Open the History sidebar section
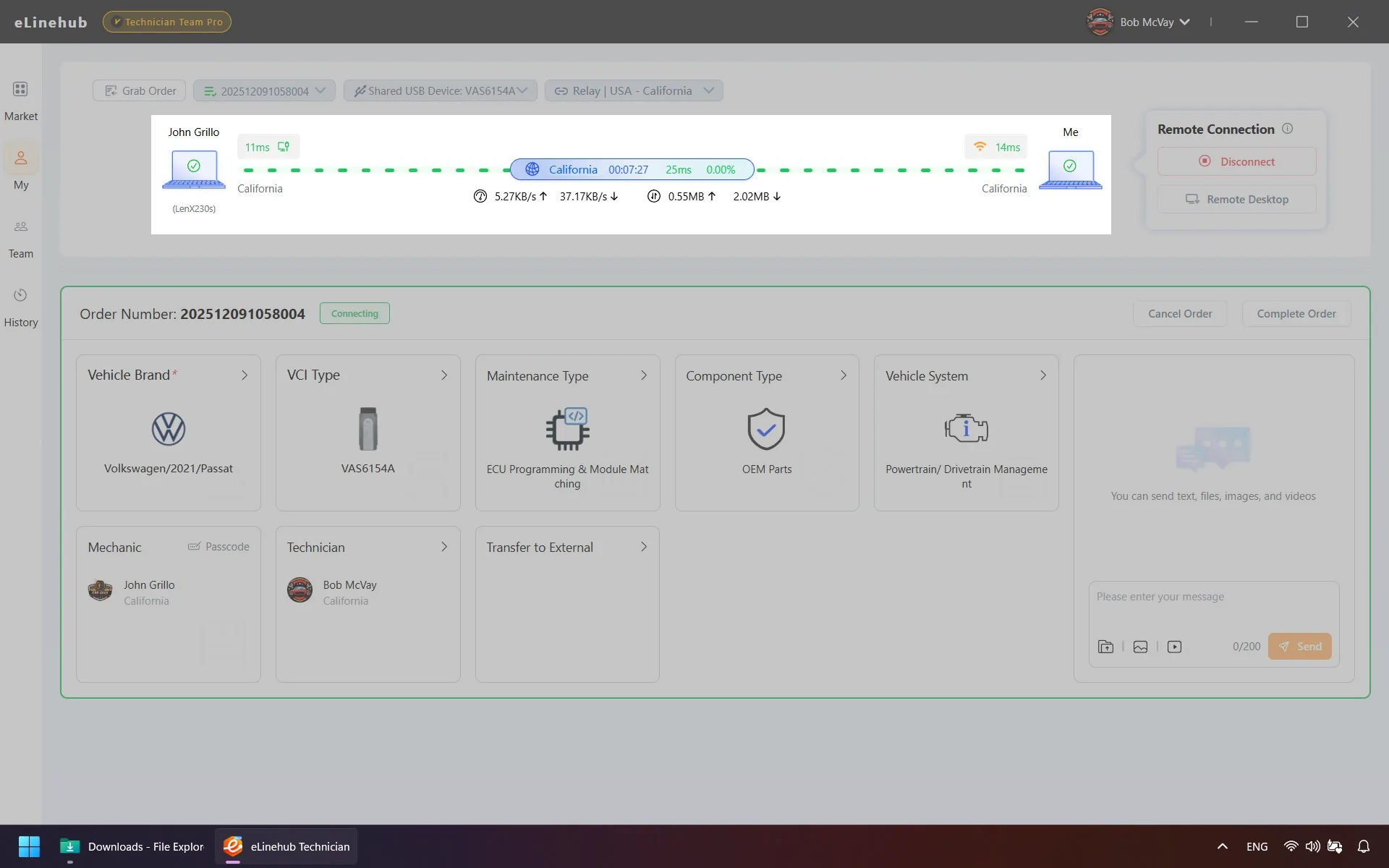1389x868 pixels. (x=20, y=307)
